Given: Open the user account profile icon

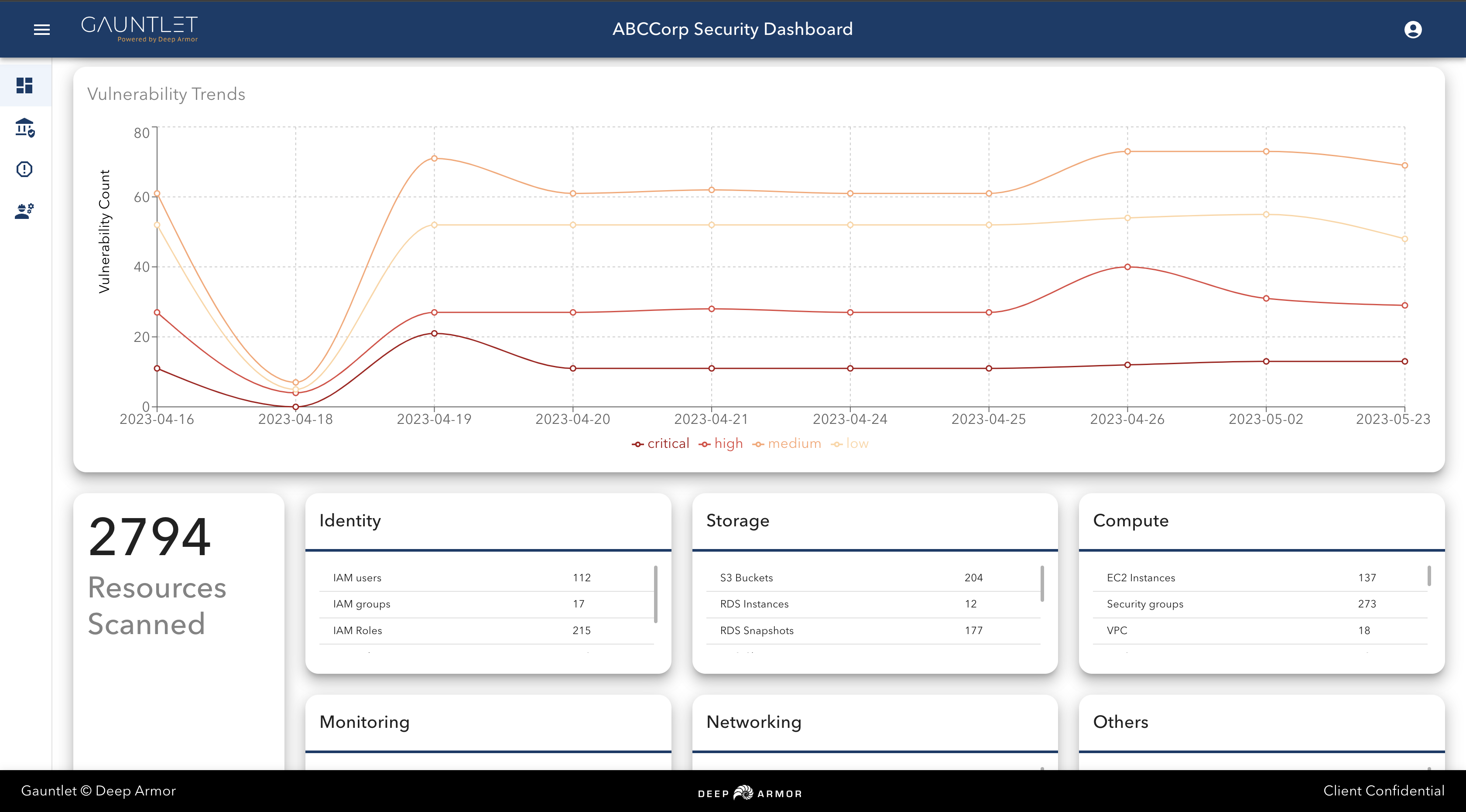Looking at the screenshot, I should point(1412,30).
